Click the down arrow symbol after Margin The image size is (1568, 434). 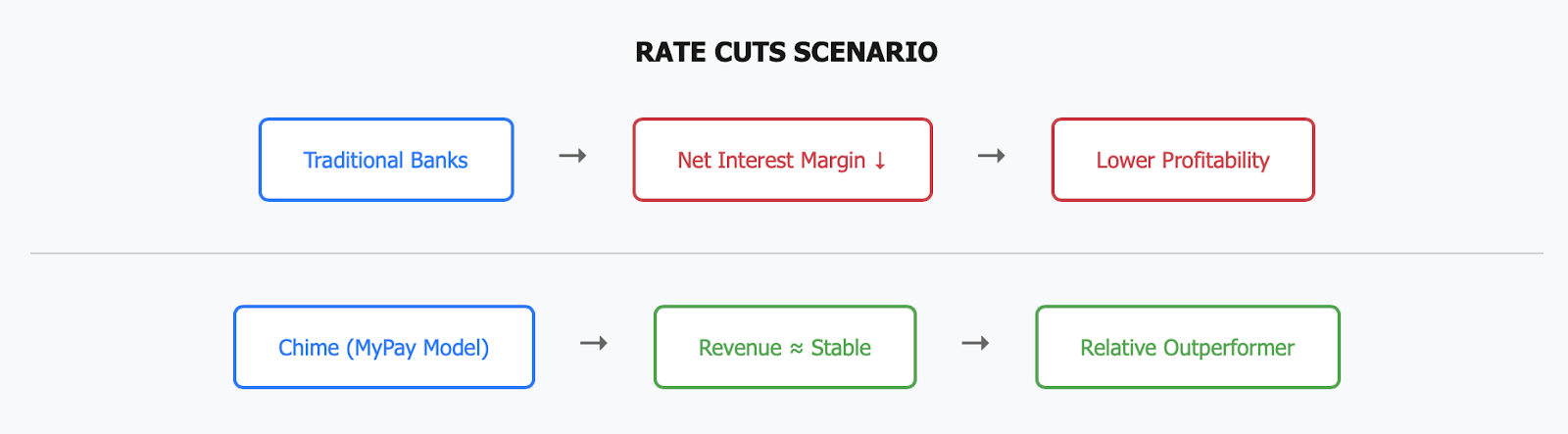tap(880, 161)
